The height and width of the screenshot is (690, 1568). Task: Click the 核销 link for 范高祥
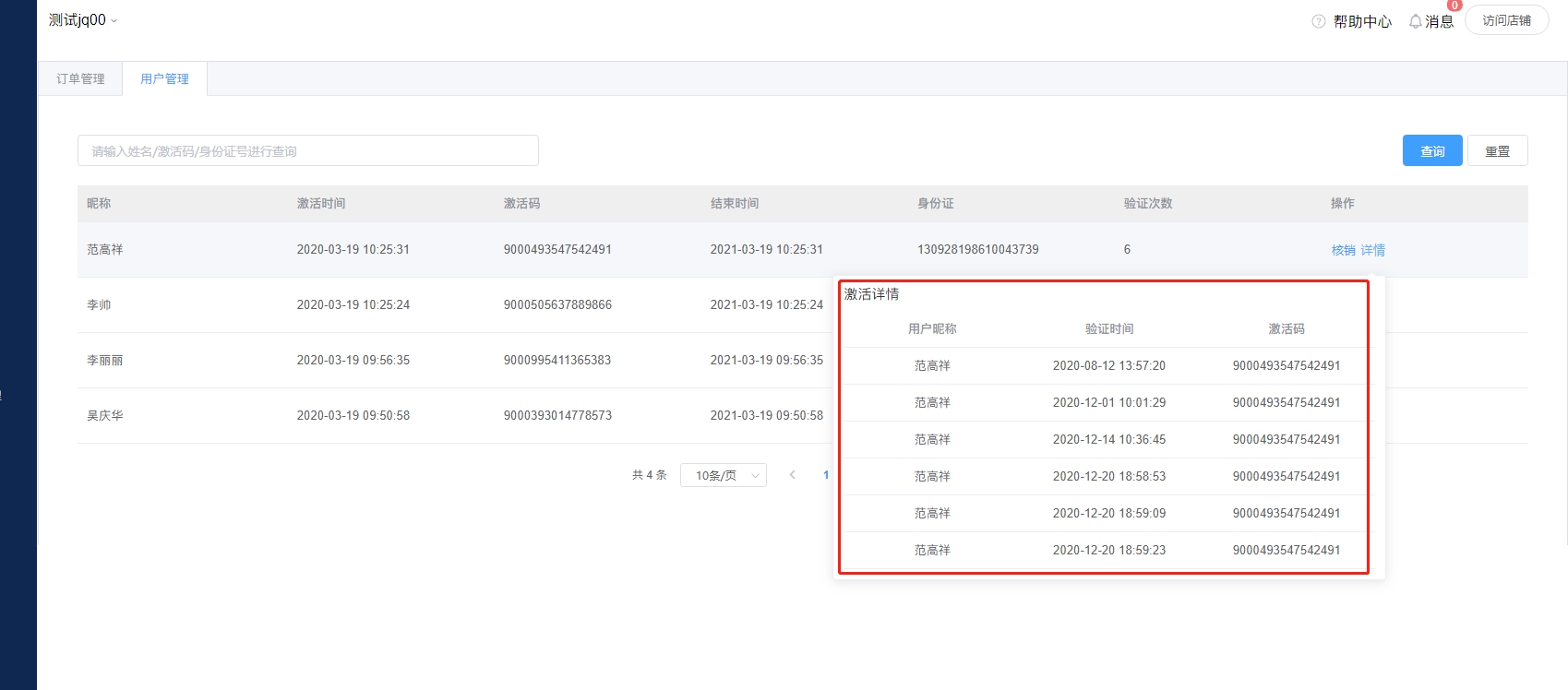(1343, 250)
